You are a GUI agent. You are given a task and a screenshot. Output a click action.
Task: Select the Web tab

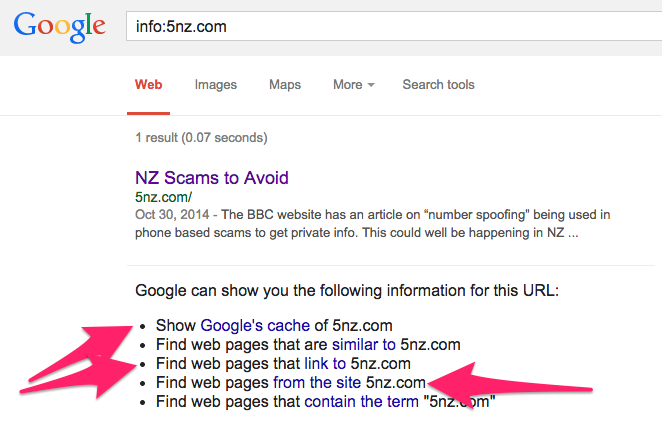148,84
